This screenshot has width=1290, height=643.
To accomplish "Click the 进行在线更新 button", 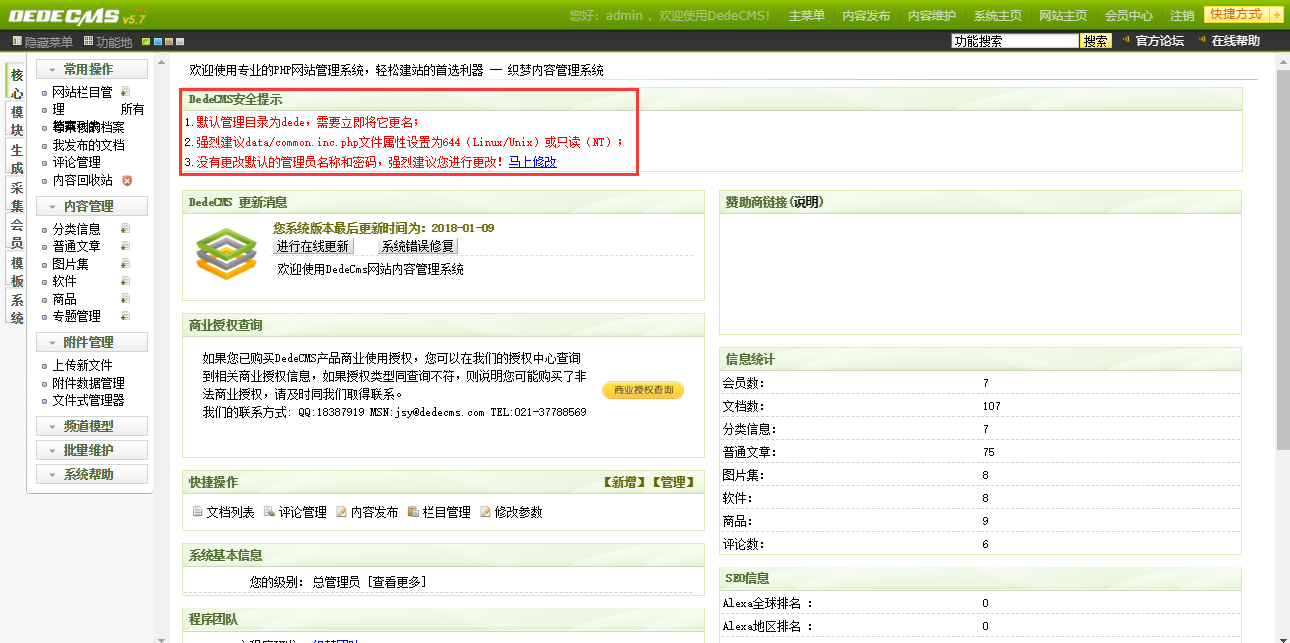I will pos(313,246).
